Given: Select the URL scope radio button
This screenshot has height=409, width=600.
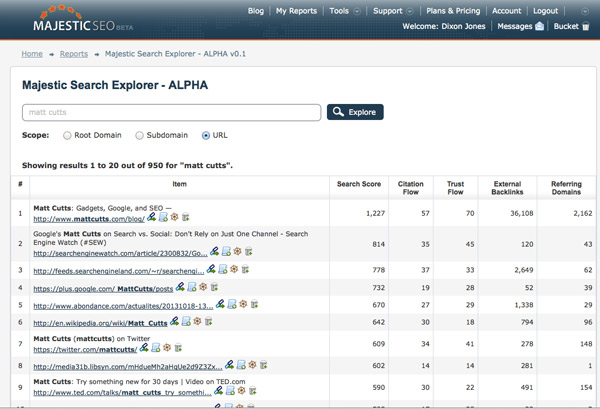Looking at the screenshot, I should [x=206, y=135].
